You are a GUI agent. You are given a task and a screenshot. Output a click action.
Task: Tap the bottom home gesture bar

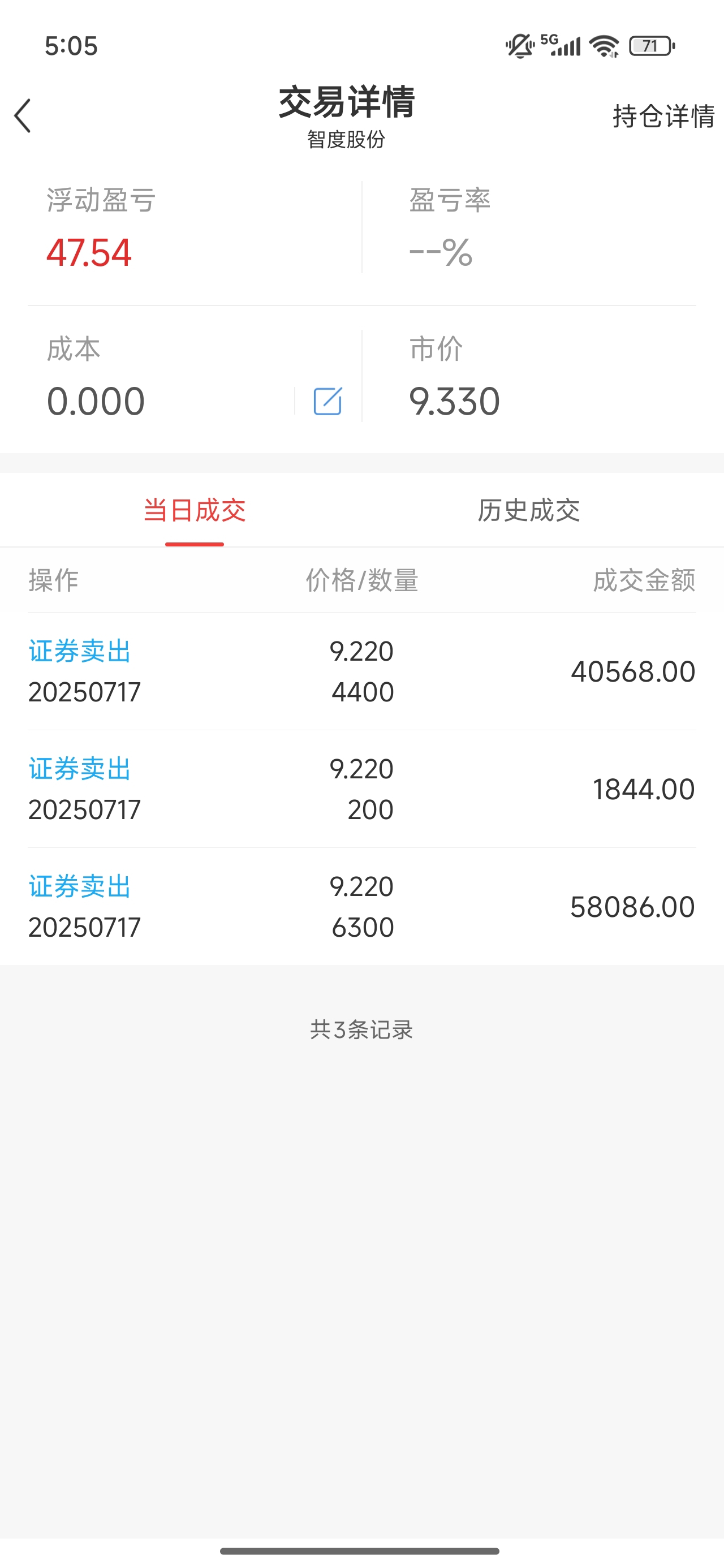pyautogui.click(x=360, y=1551)
